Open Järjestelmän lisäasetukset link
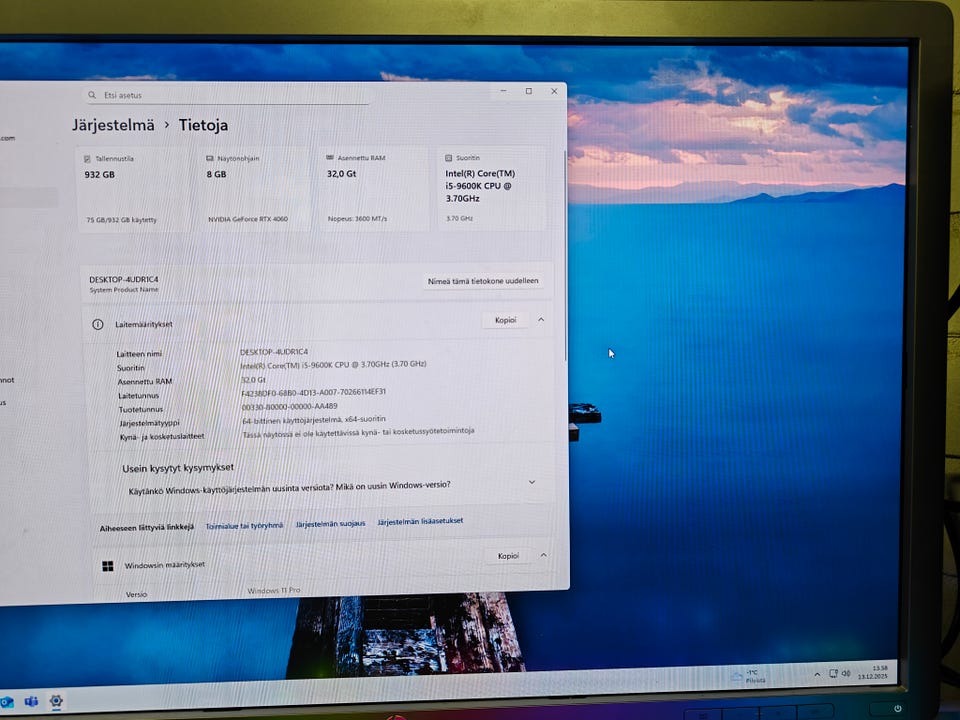The width and height of the screenshot is (960, 720). (x=421, y=521)
